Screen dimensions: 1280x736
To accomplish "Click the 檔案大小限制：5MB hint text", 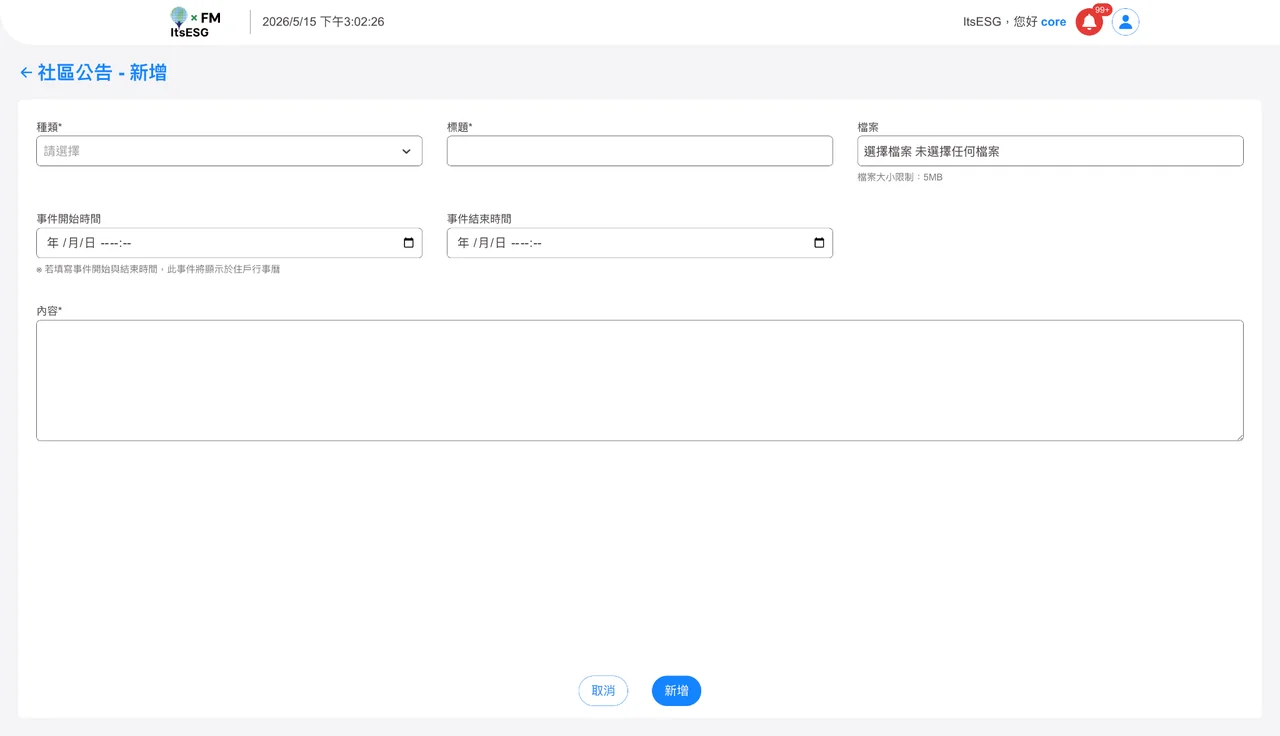I will tap(900, 177).
